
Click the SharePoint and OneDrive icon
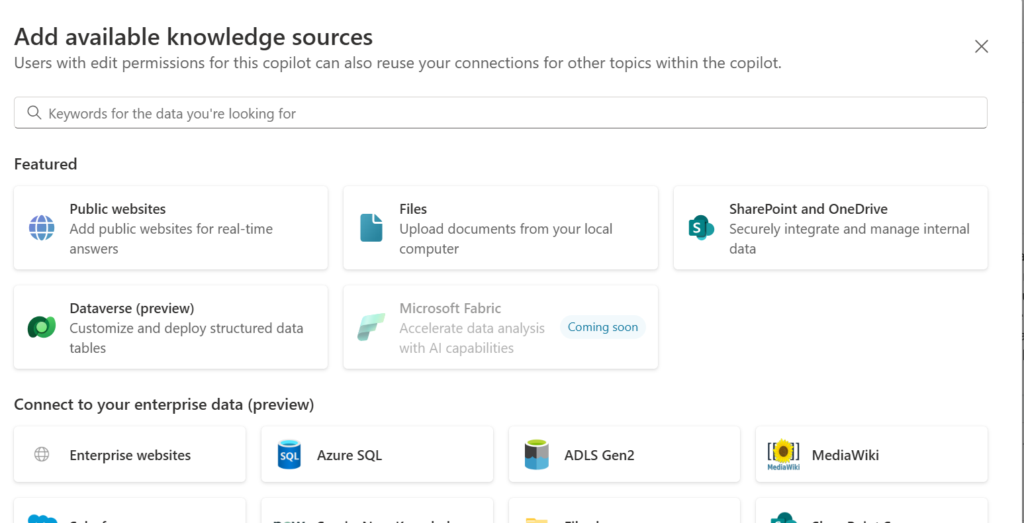(x=701, y=228)
